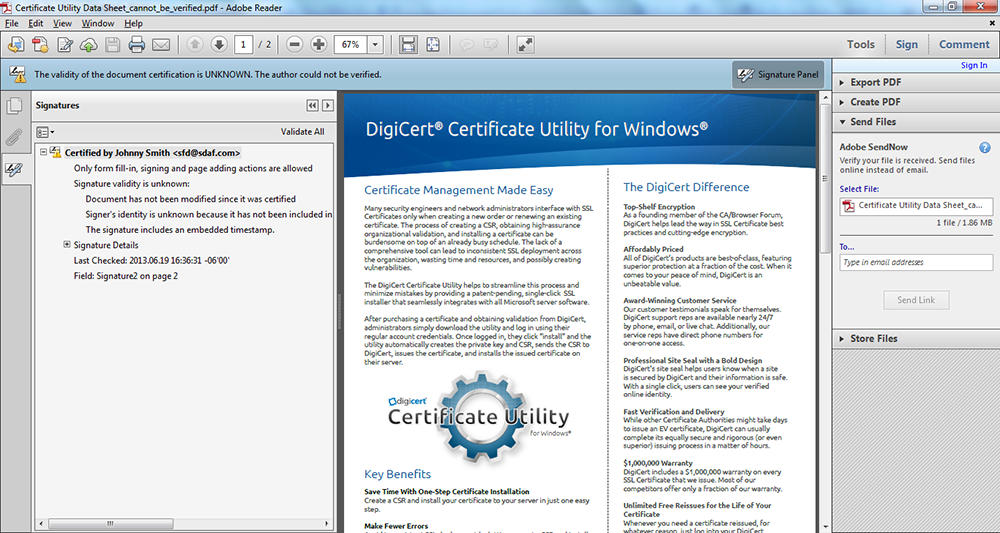1000x533 pixels.
Task: Open the zoom percentage dropdown arrow
Action: (x=375, y=45)
